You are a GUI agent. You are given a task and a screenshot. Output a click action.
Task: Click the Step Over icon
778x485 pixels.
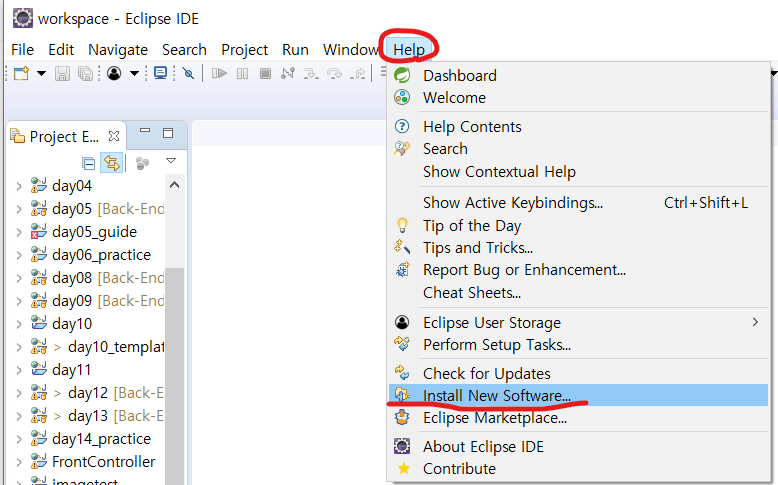(334, 74)
